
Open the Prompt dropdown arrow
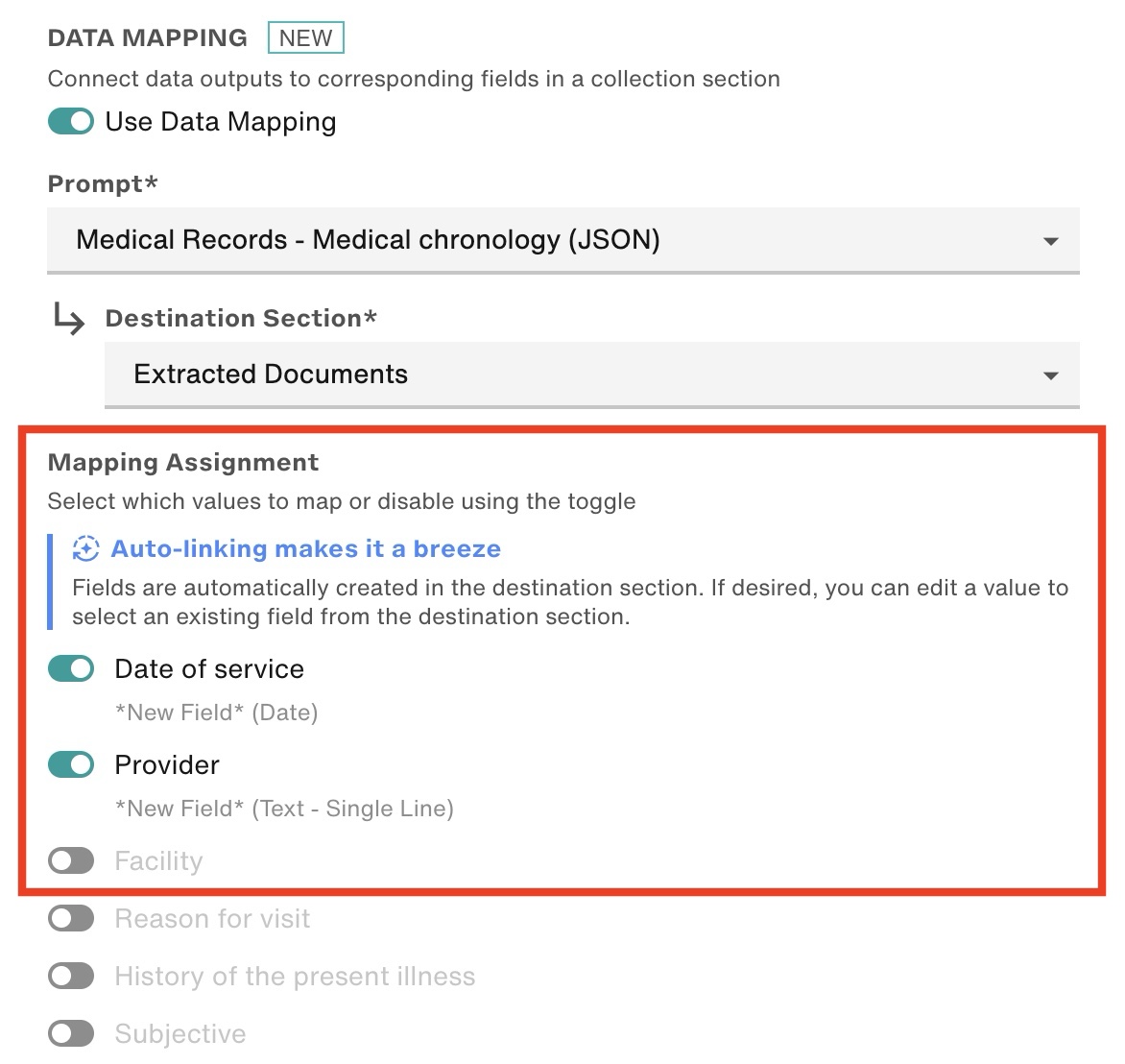pyautogui.click(x=1050, y=241)
